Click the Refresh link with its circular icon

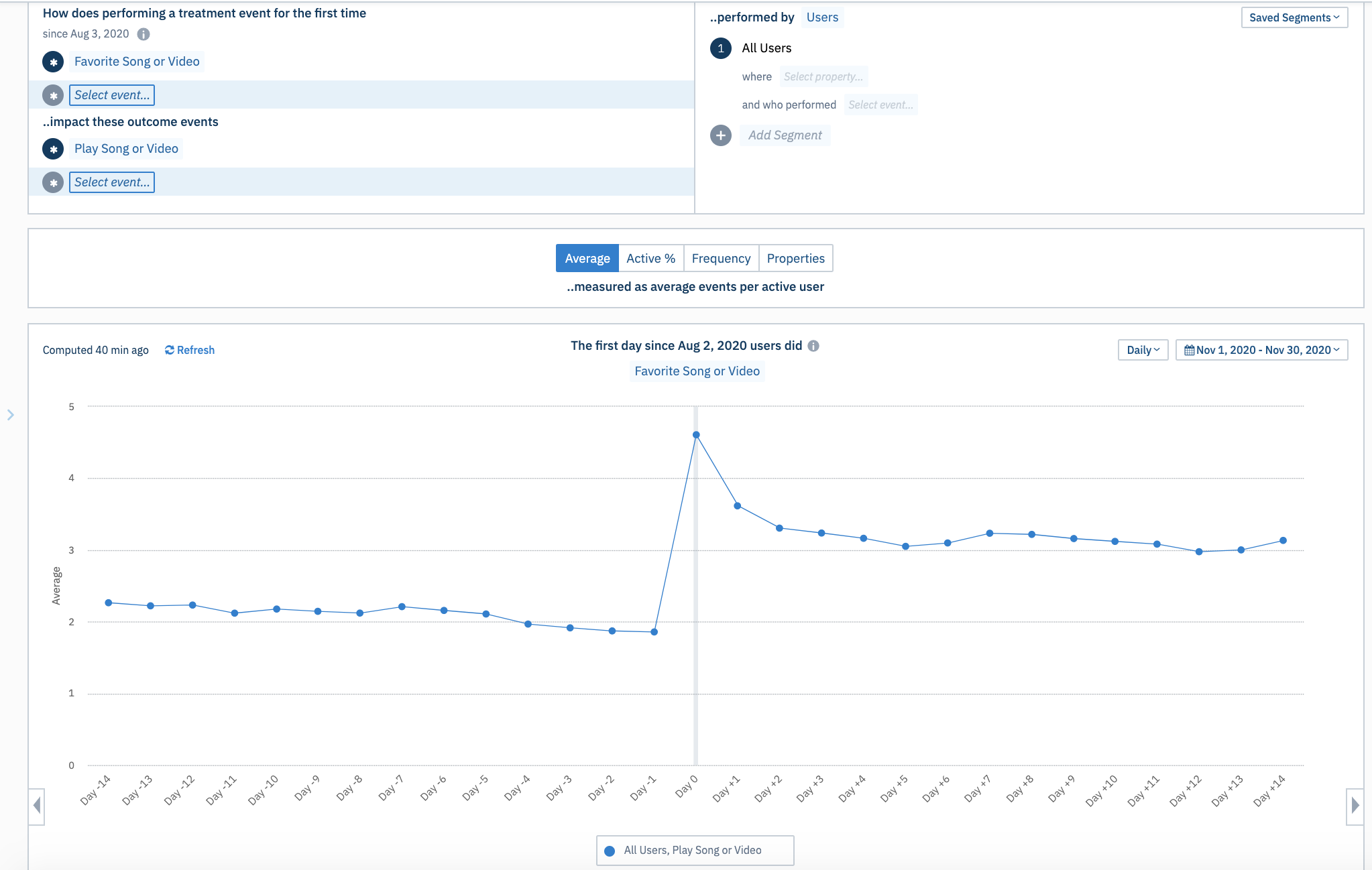(x=190, y=350)
